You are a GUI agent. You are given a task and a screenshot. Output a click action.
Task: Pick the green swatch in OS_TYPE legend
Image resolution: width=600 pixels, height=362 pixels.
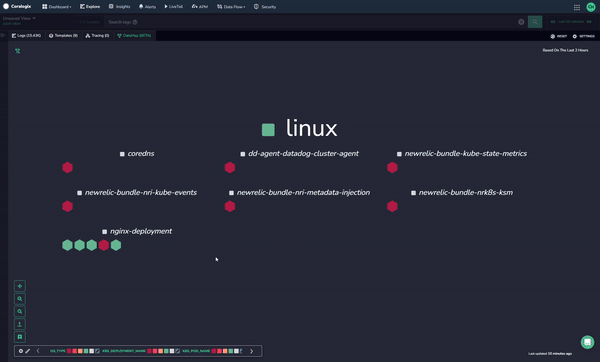click(x=86, y=351)
